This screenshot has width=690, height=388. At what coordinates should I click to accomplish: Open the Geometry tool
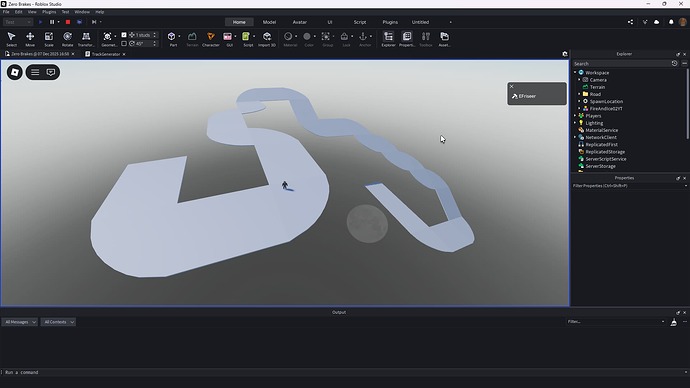pyautogui.click(x=107, y=39)
